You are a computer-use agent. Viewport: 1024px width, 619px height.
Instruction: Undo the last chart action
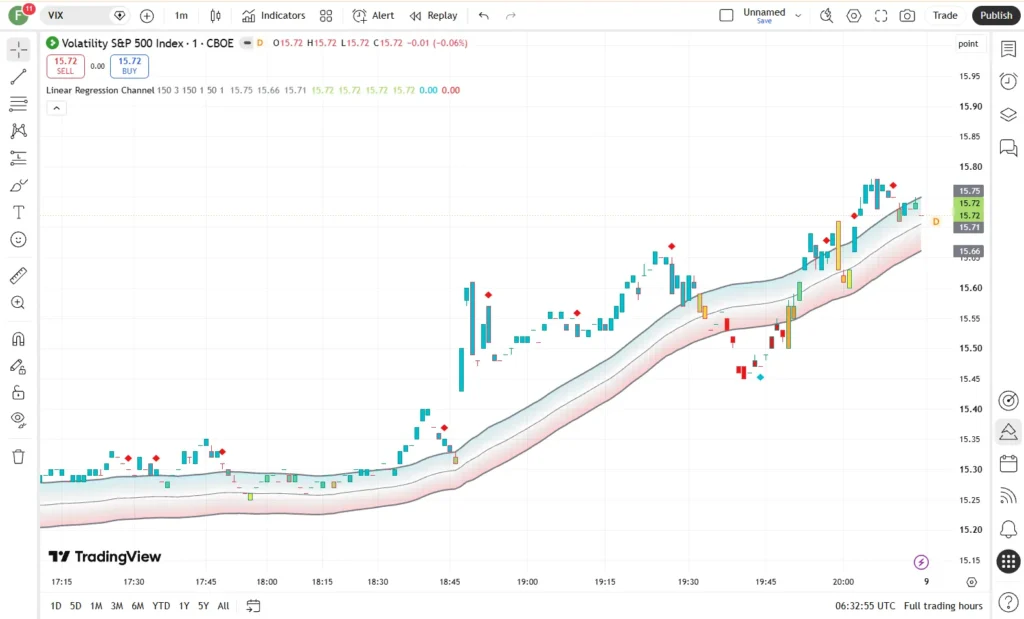pyautogui.click(x=483, y=16)
